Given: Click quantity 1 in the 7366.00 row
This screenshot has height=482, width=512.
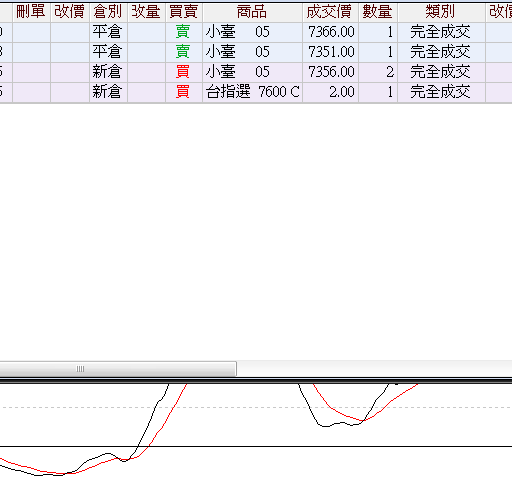Looking at the screenshot, I should point(390,32).
